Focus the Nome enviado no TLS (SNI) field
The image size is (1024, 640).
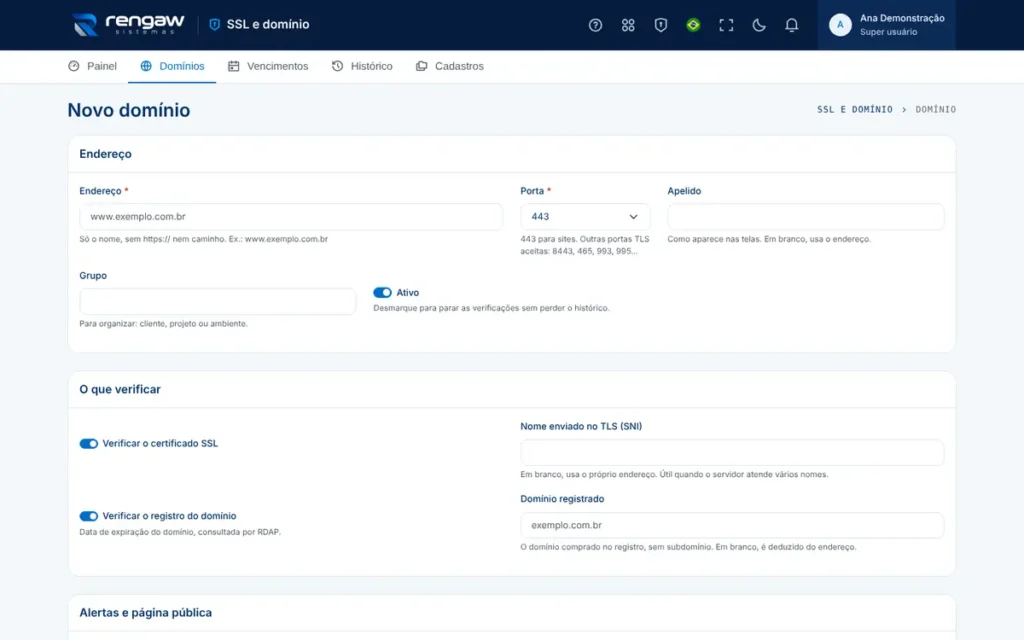731,453
